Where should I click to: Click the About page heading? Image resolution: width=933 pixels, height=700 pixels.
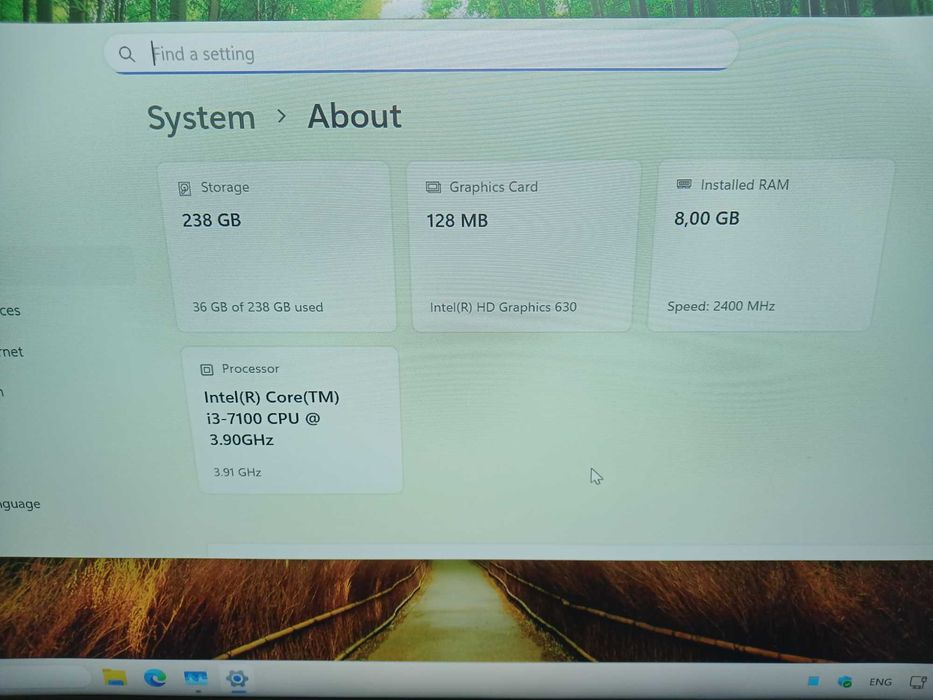click(355, 116)
